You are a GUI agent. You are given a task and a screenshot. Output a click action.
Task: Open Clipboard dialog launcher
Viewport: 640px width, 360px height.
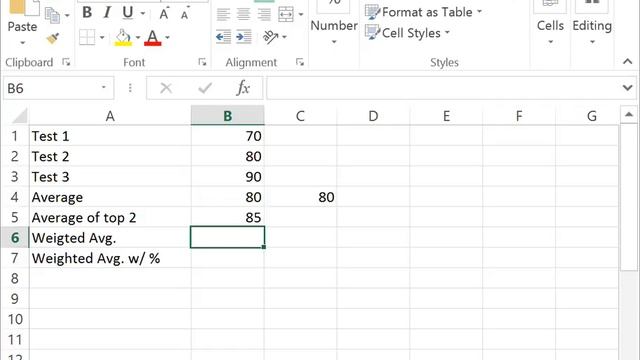66,62
